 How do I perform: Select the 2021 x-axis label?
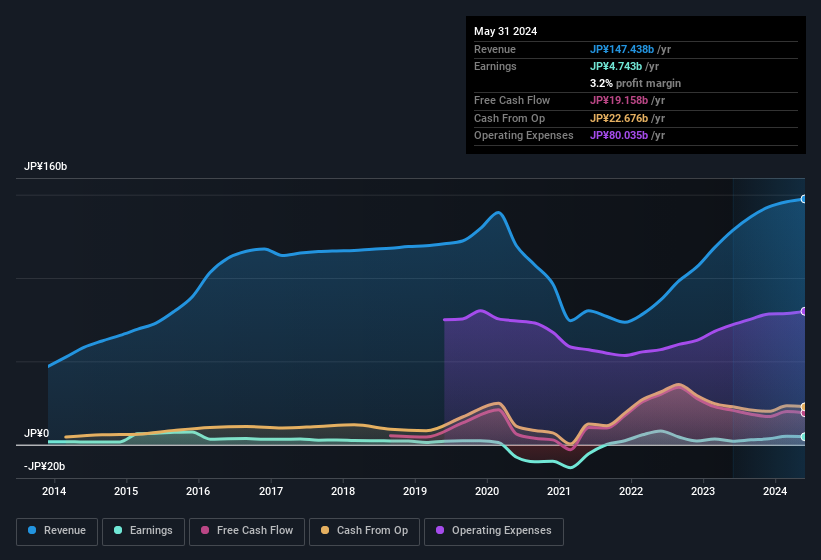(559, 491)
